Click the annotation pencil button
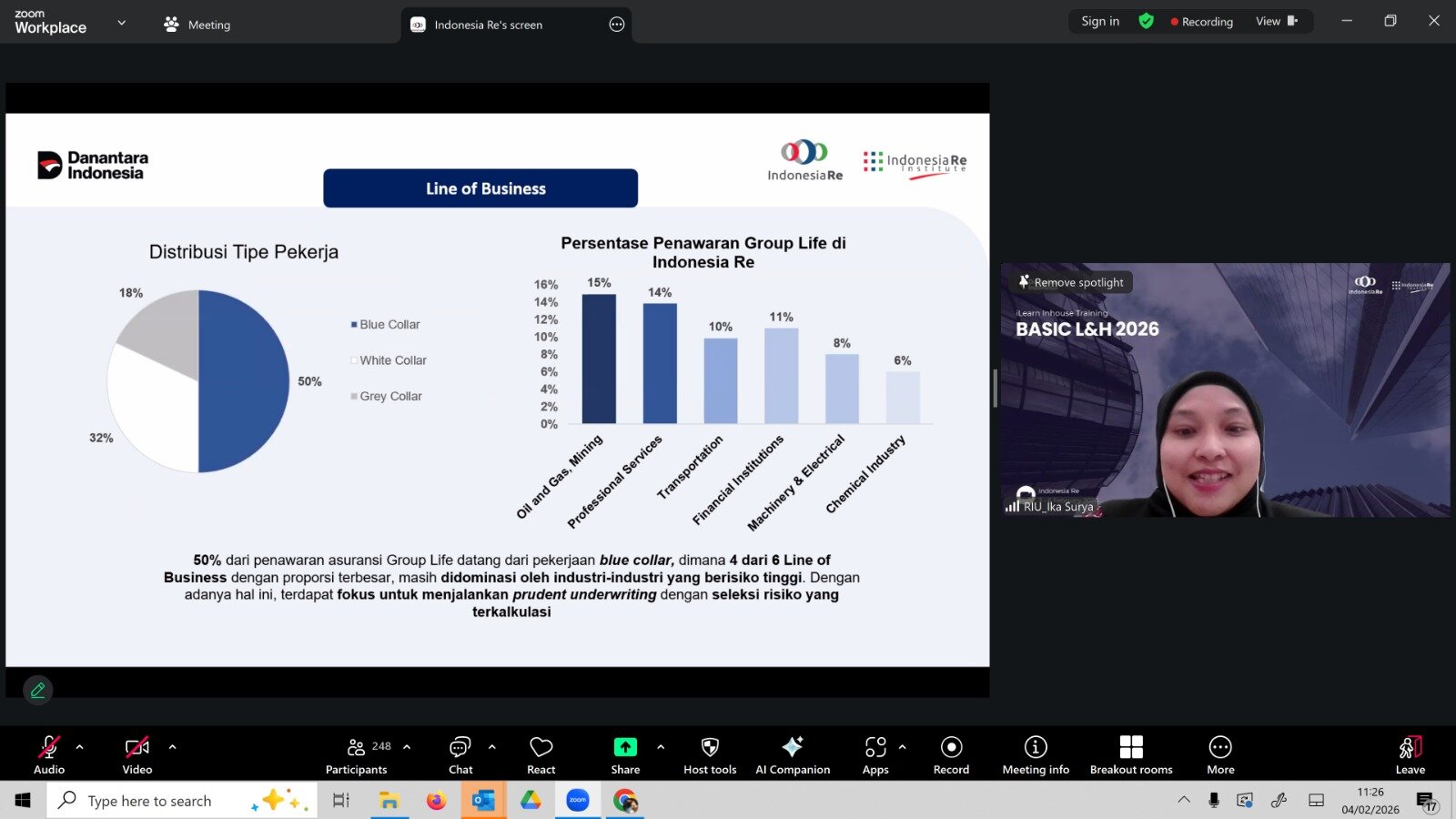The height and width of the screenshot is (819, 1456). [37, 690]
